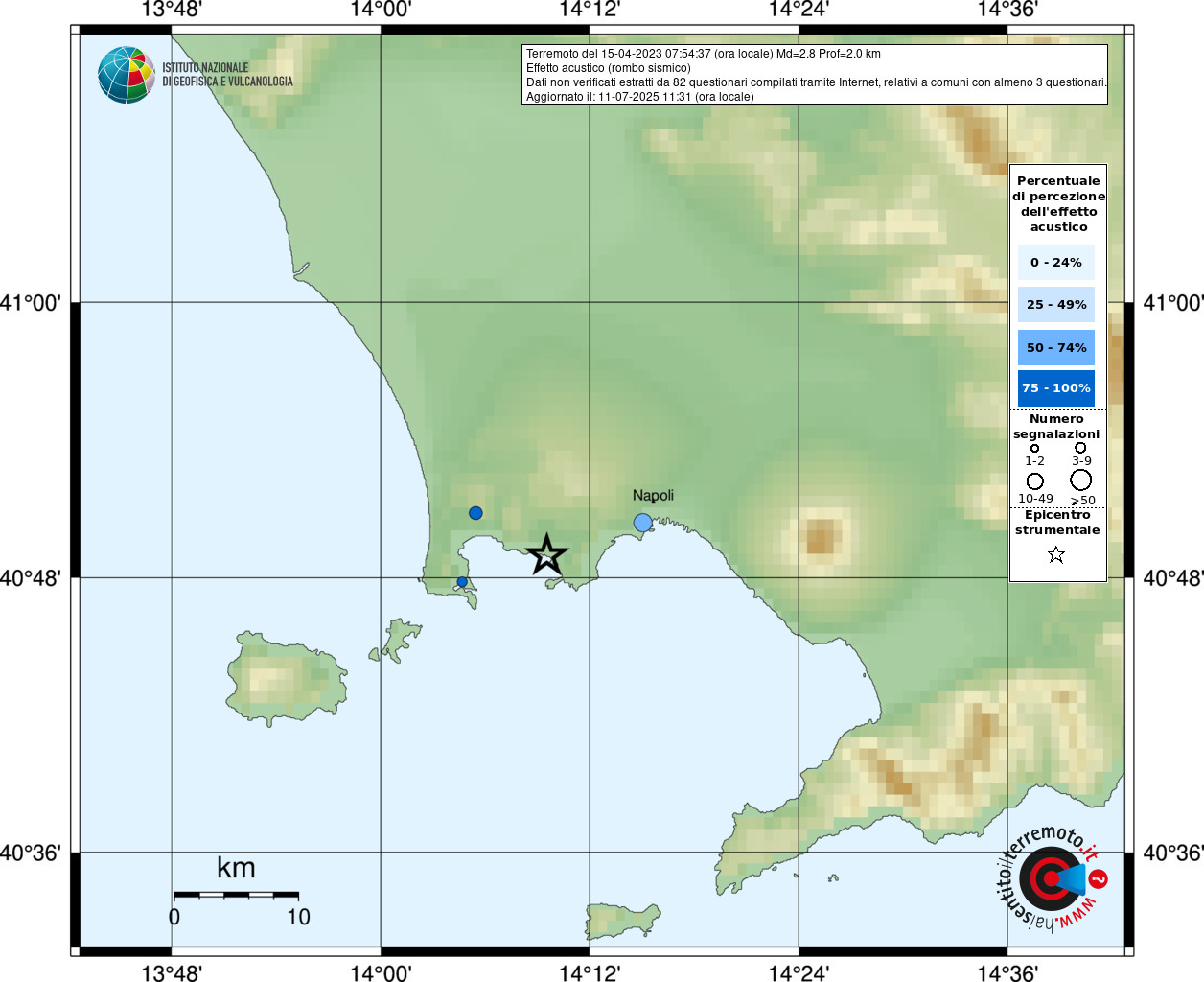Click the 'Effetto acustico (rombo sismico)' line

point(609,68)
